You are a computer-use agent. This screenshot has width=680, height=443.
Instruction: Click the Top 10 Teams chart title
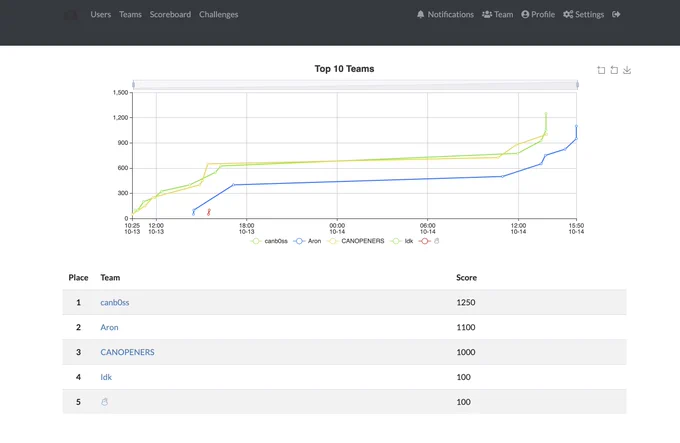pos(344,69)
